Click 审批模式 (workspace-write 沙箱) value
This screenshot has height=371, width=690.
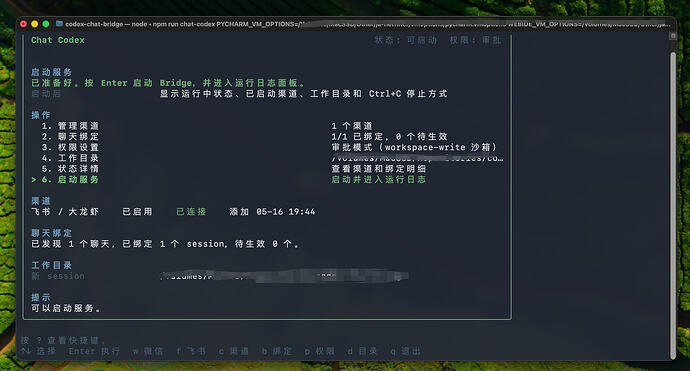414,147
